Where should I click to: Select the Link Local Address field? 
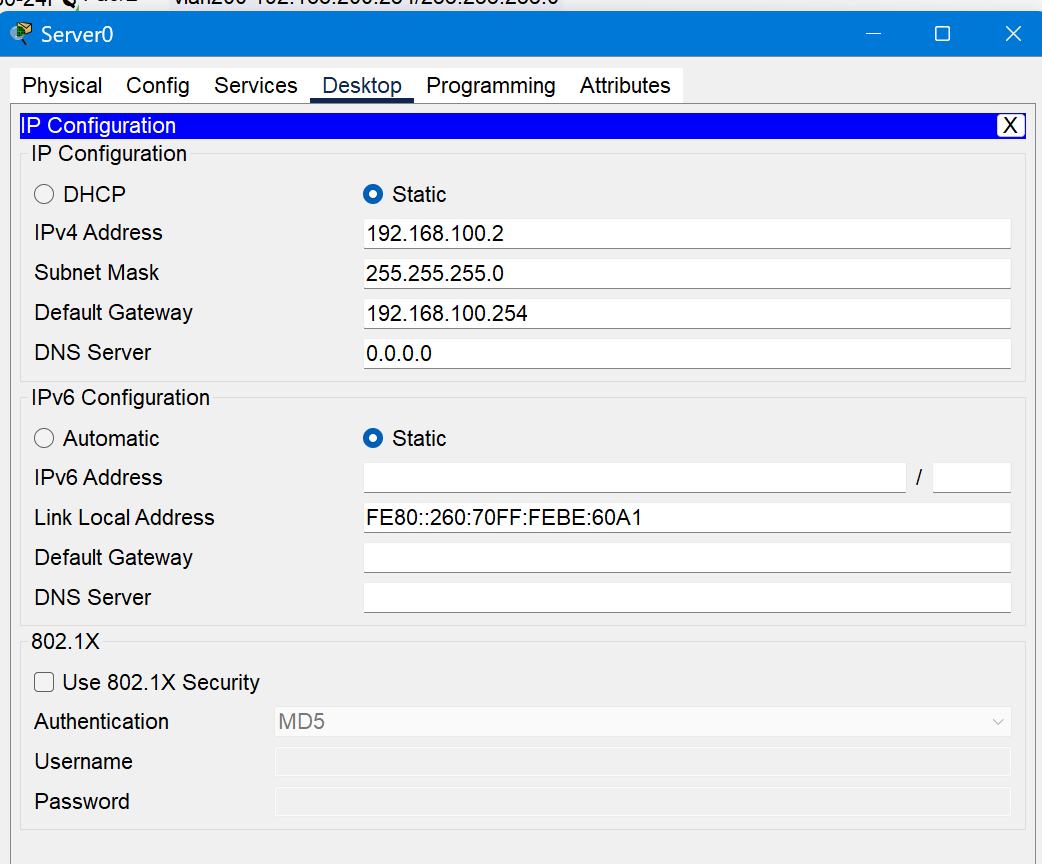[x=686, y=517]
